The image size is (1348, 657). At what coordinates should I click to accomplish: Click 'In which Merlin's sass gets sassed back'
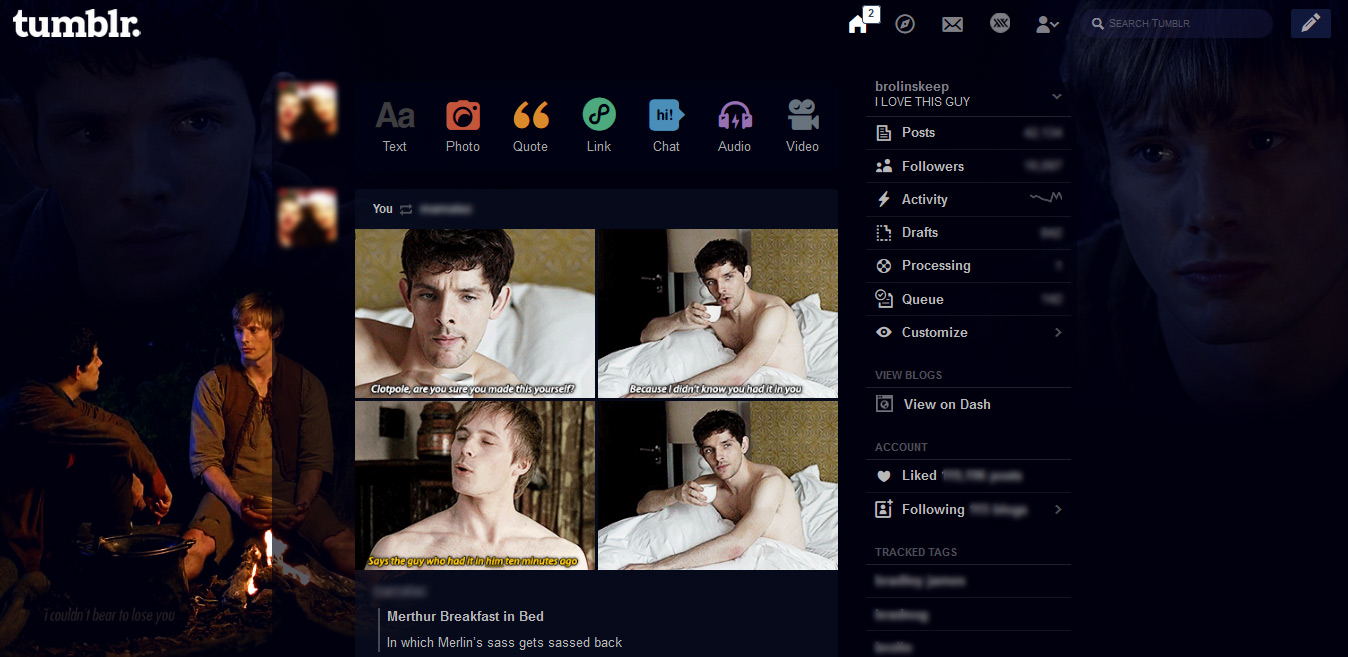pos(504,642)
